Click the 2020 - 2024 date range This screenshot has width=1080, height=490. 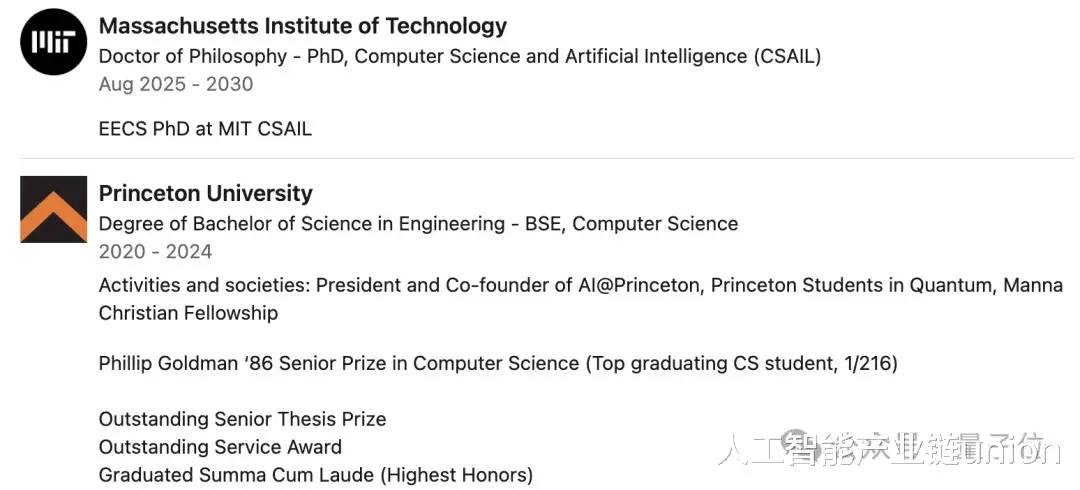click(x=155, y=251)
